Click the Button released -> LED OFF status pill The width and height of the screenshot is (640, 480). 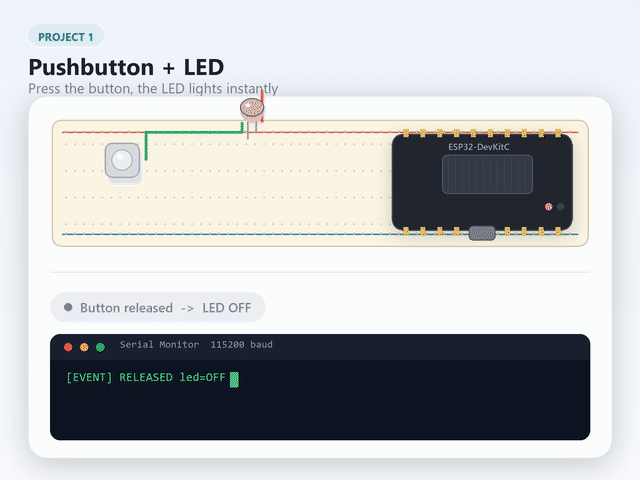click(x=158, y=307)
